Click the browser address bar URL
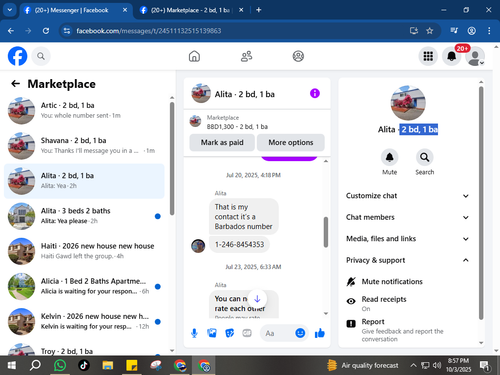Viewport: 500px width, 375px height. [149, 31]
